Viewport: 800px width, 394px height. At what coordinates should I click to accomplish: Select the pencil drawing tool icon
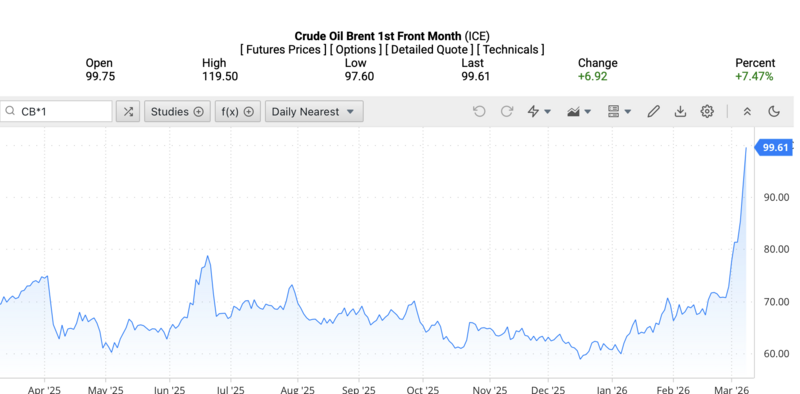tap(653, 111)
